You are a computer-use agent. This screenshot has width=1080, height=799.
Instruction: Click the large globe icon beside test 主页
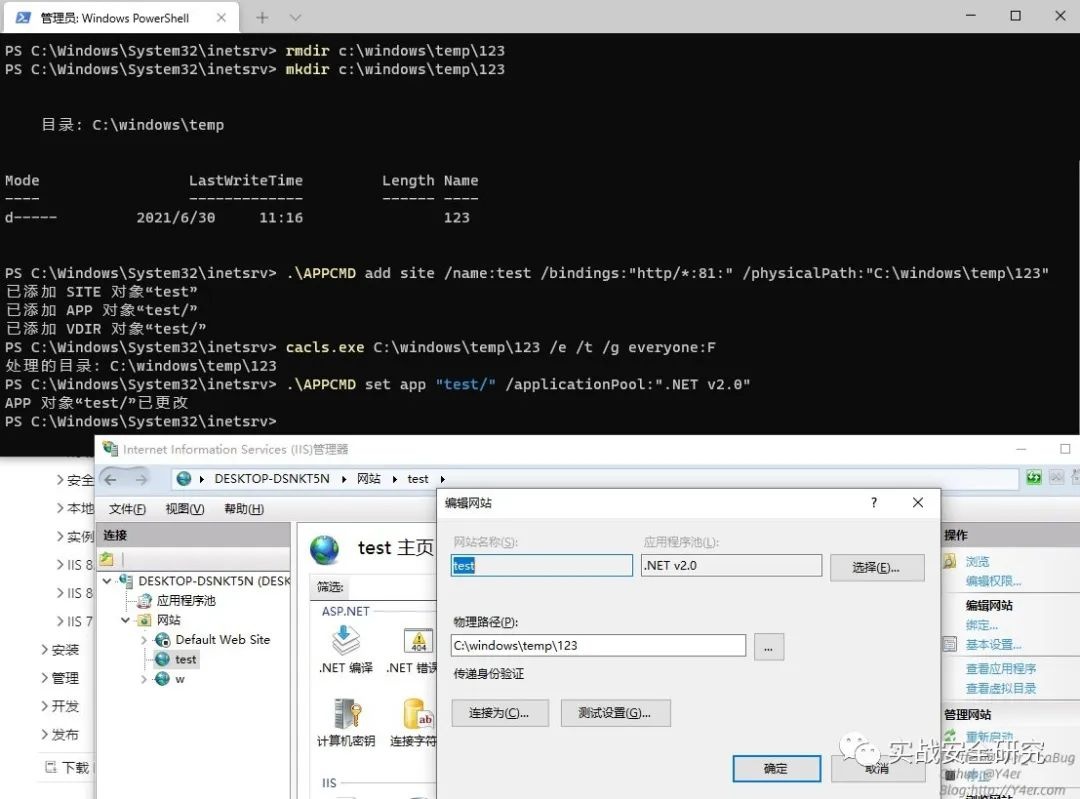click(x=324, y=550)
